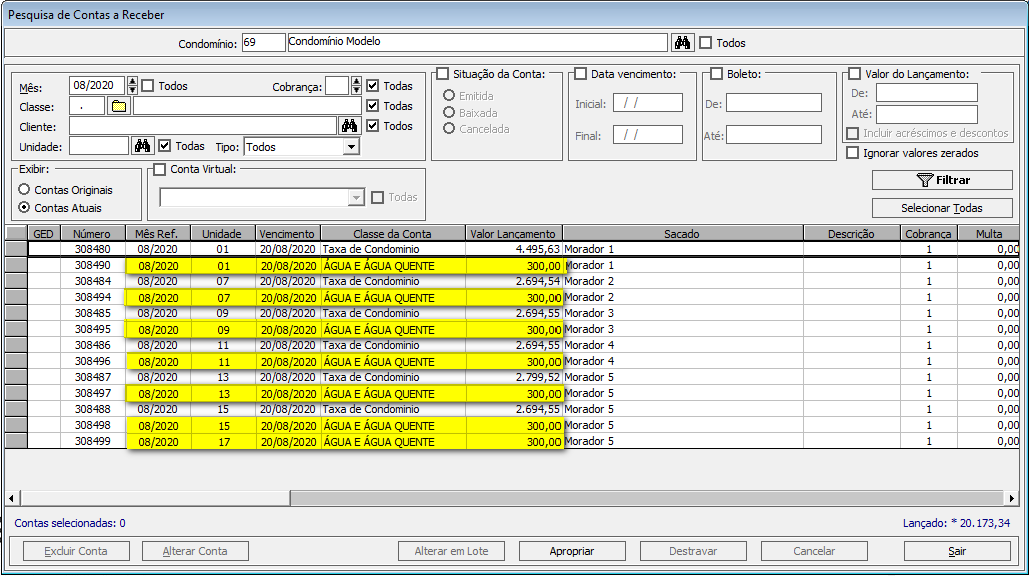Click the Filtrar button

(942, 180)
